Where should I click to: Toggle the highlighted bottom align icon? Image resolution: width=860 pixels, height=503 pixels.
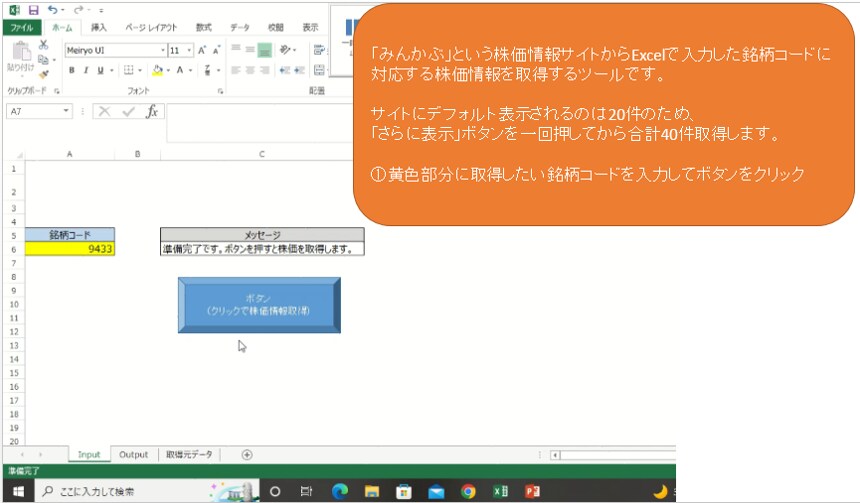264,50
